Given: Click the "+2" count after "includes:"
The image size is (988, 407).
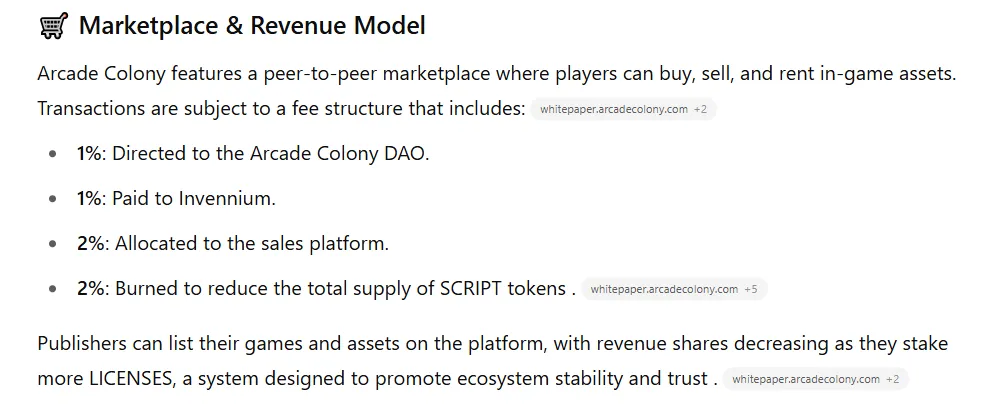Looking at the screenshot, I should 700,110.
